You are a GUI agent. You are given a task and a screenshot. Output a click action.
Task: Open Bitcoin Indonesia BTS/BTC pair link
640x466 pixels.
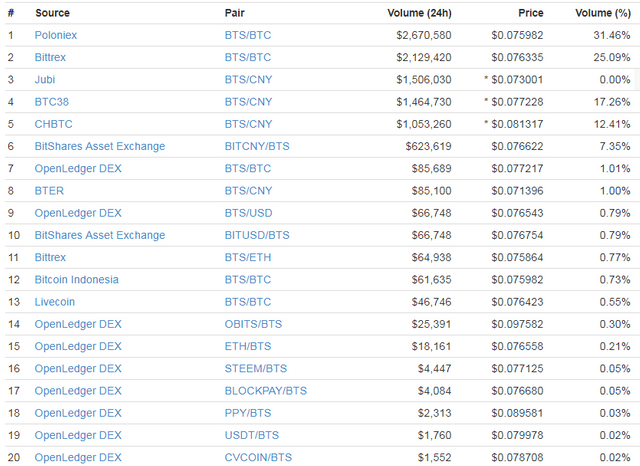point(248,280)
